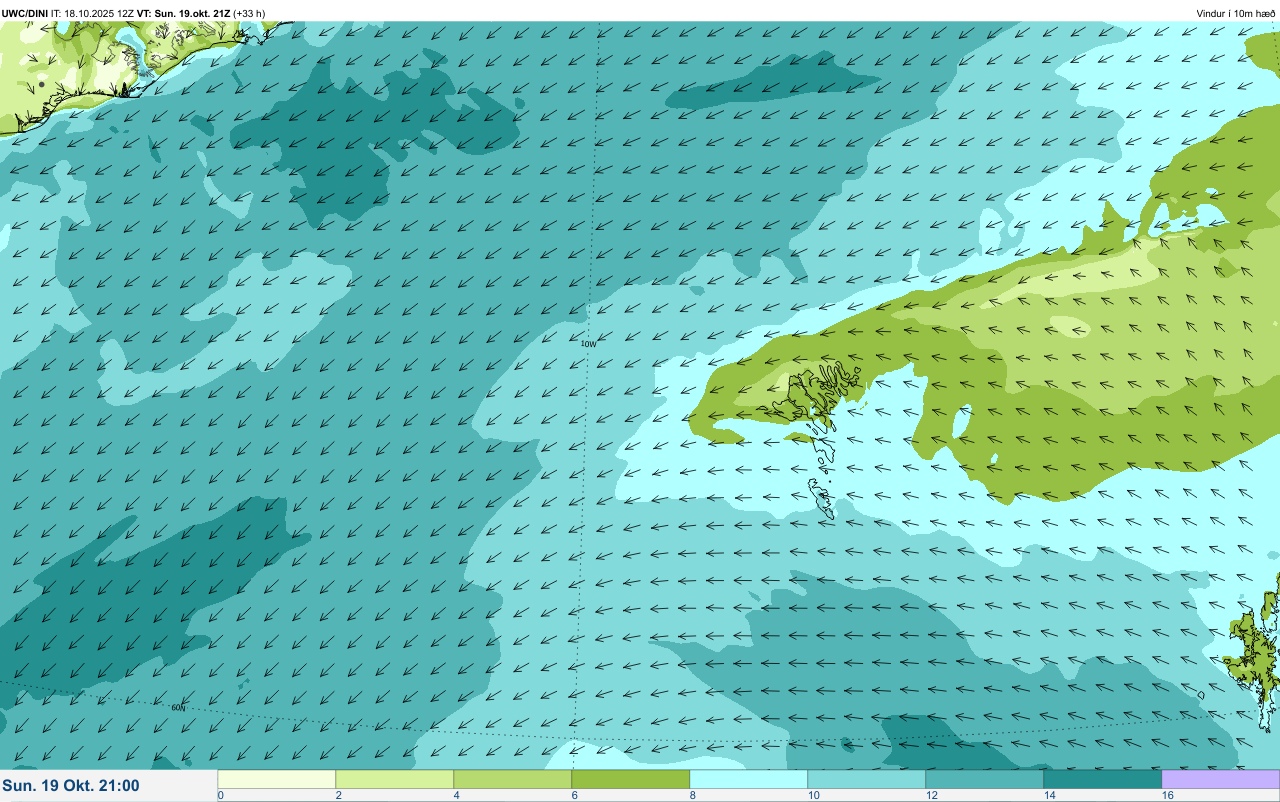This screenshot has width=1280, height=802.
Task: Click the legend value '12'
Action: pyautogui.click(x=930, y=795)
